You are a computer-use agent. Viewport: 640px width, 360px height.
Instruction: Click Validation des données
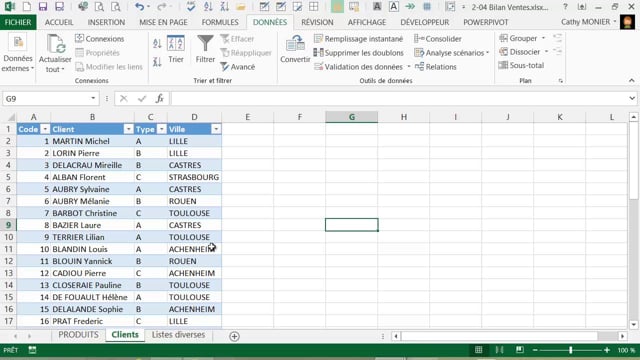click(358, 67)
